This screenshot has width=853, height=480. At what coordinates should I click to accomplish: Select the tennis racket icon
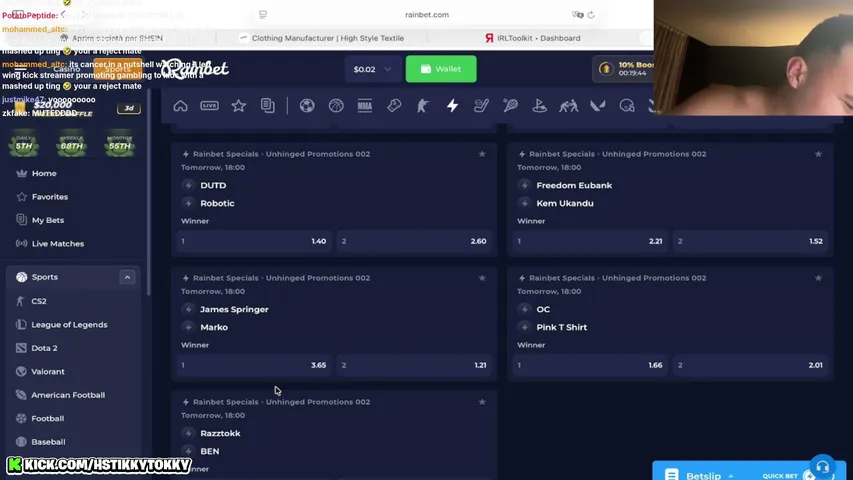510,106
